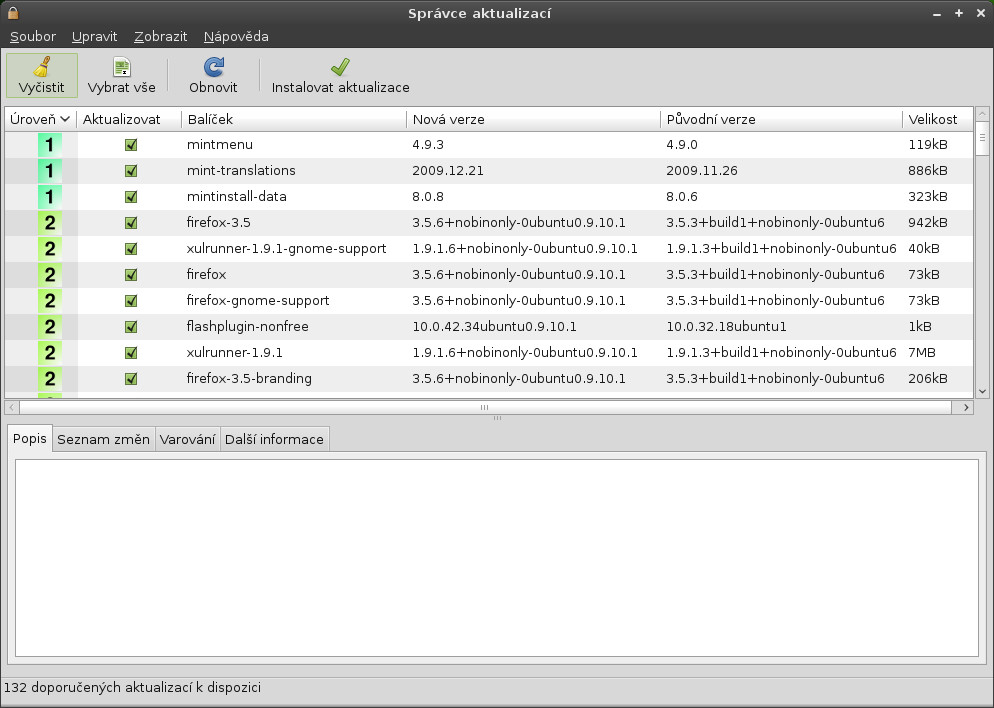Switch to the Popis tab
The image size is (994, 708).
click(30, 439)
